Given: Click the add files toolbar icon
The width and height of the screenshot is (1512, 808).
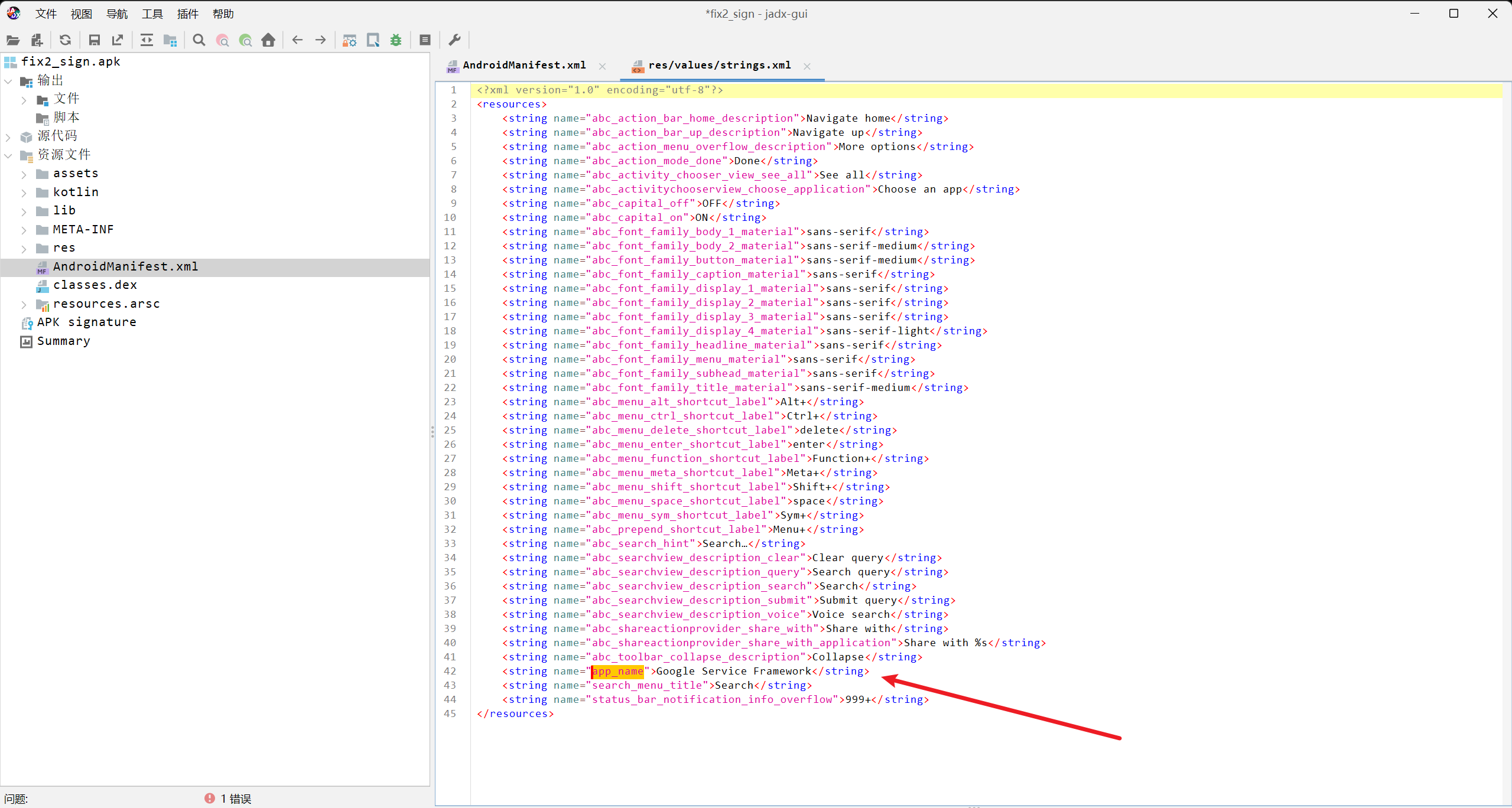Looking at the screenshot, I should coord(37,40).
